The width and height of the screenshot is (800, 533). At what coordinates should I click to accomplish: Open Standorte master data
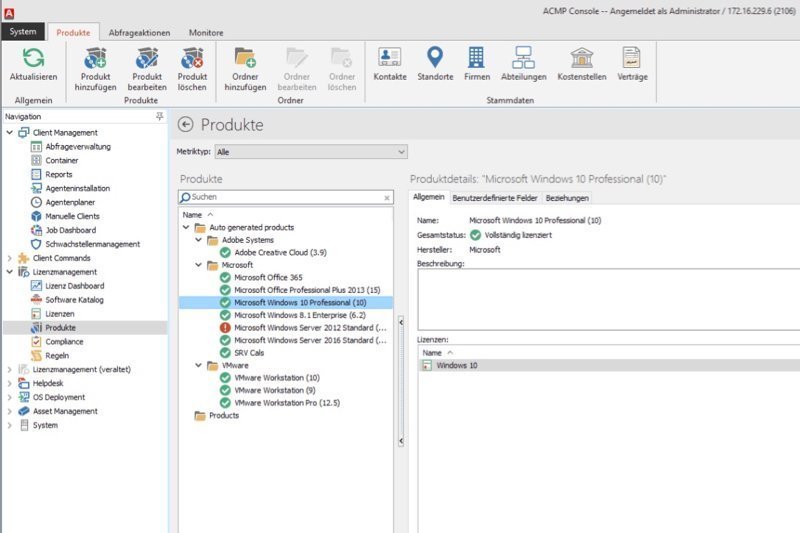(435, 64)
